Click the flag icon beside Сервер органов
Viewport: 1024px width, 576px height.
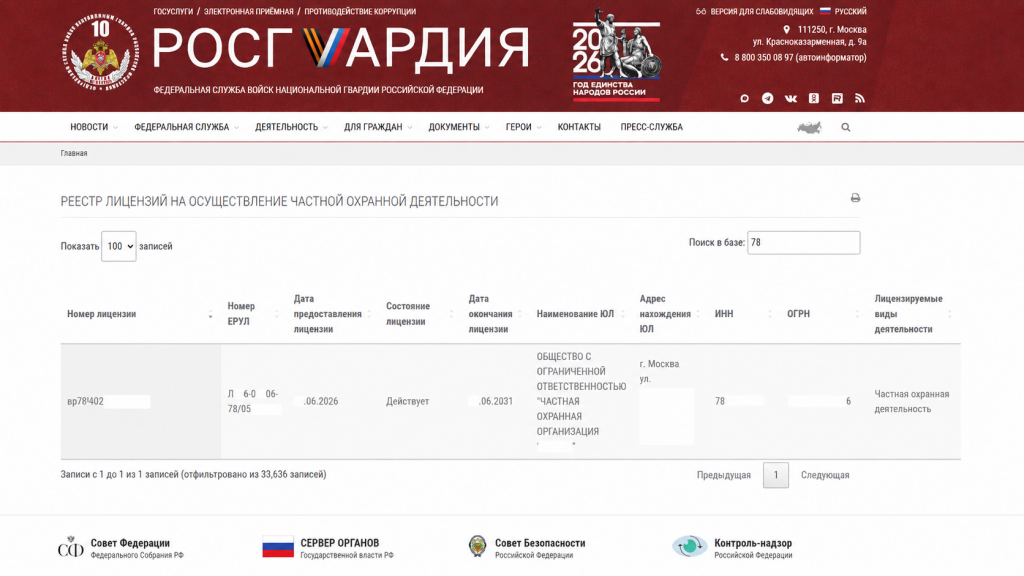pos(278,547)
